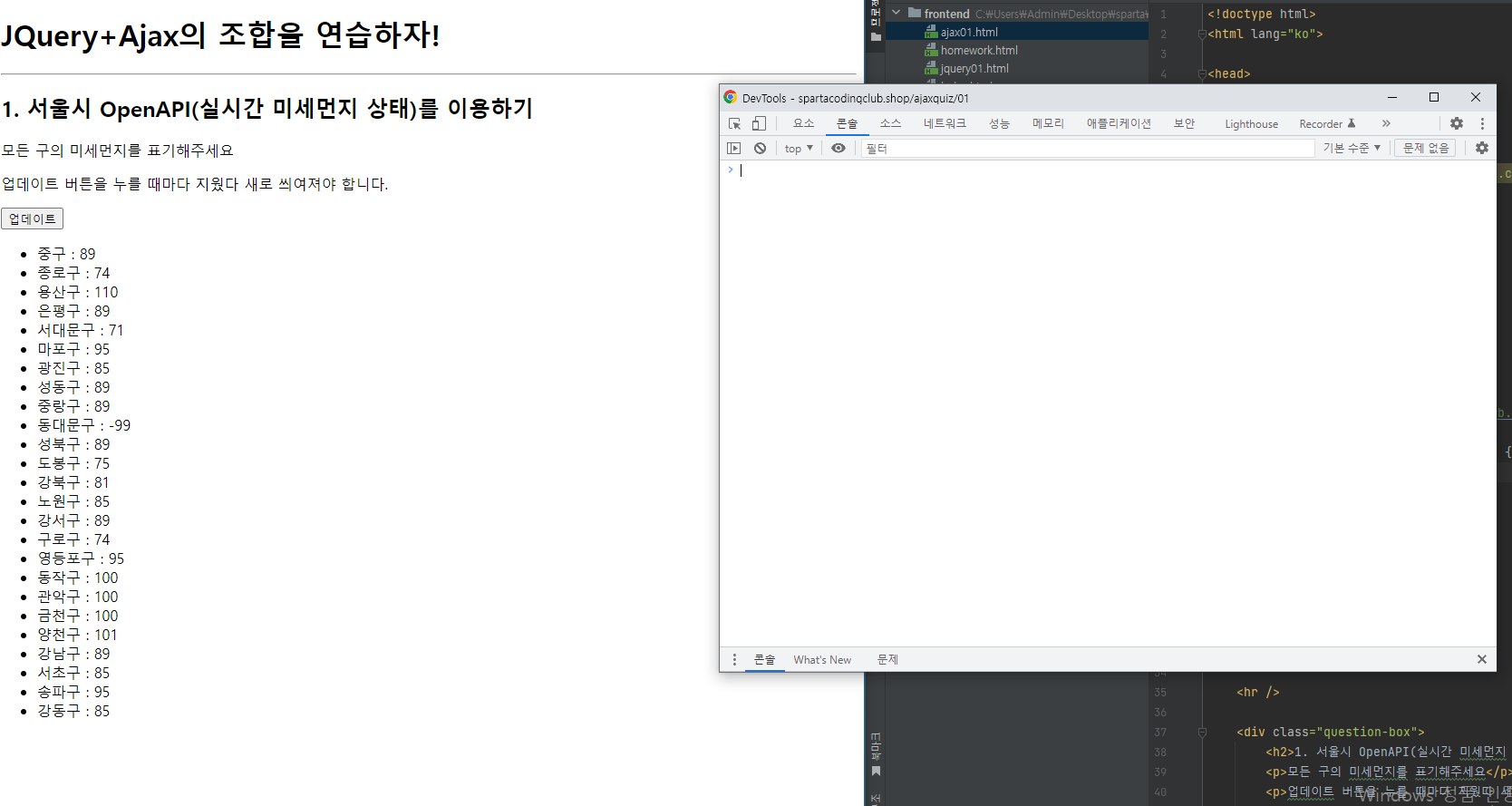Clear the console with the ban icon
The image size is (1512, 806).
click(760, 148)
